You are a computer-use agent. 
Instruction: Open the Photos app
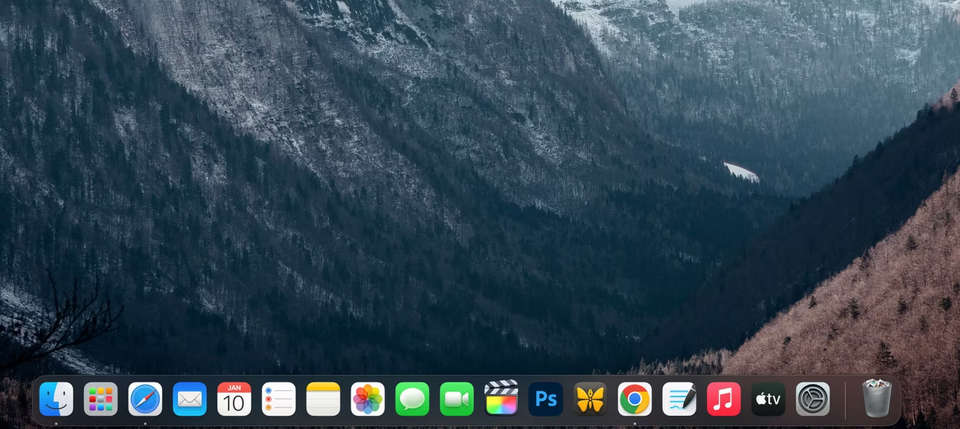[x=368, y=399]
